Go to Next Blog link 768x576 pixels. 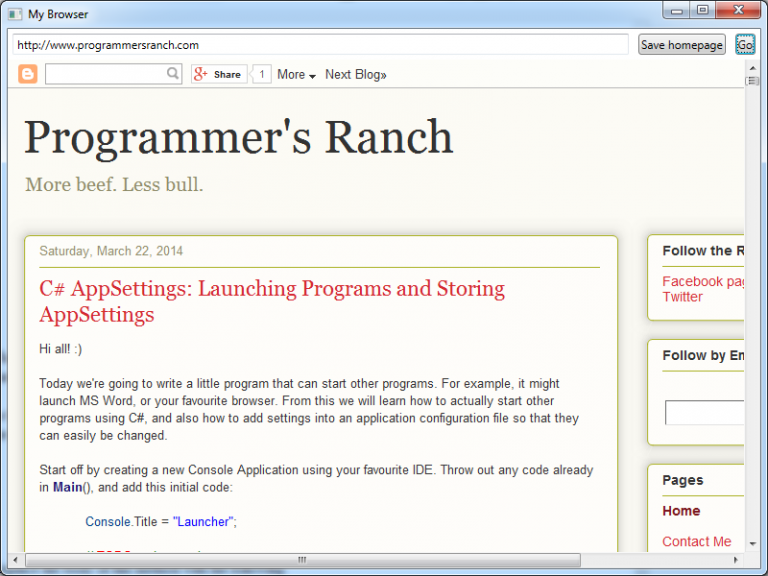tap(355, 74)
